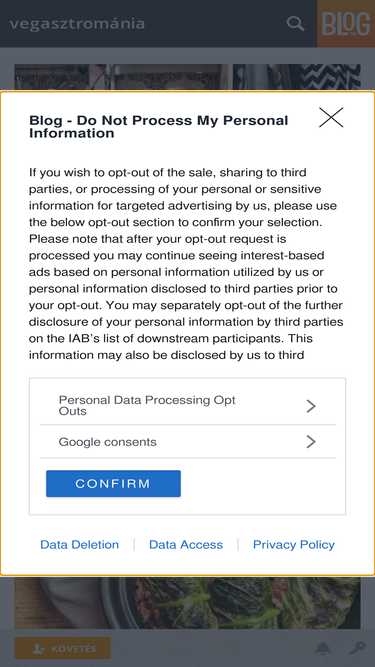Select the Google consents row label
This screenshot has width=375, height=667.
[x=108, y=442]
